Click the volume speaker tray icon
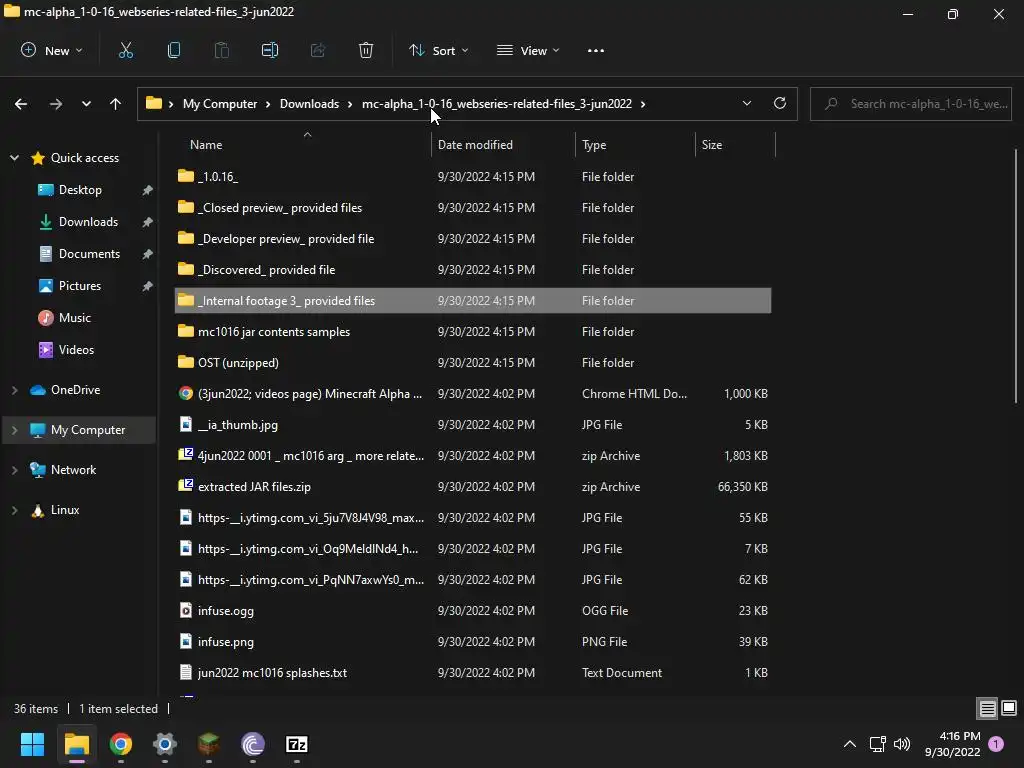1024x768 pixels. click(902, 744)
